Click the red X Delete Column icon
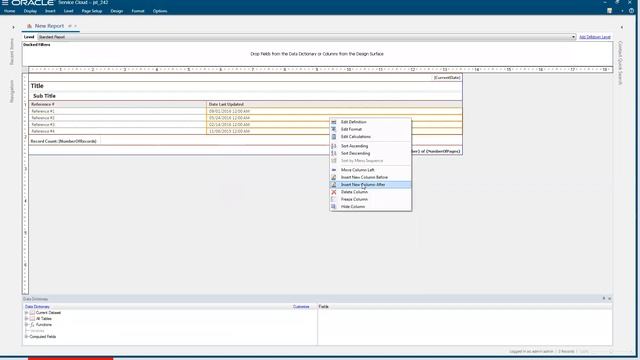This screenshot has height=360, width=640. point(334,192)
